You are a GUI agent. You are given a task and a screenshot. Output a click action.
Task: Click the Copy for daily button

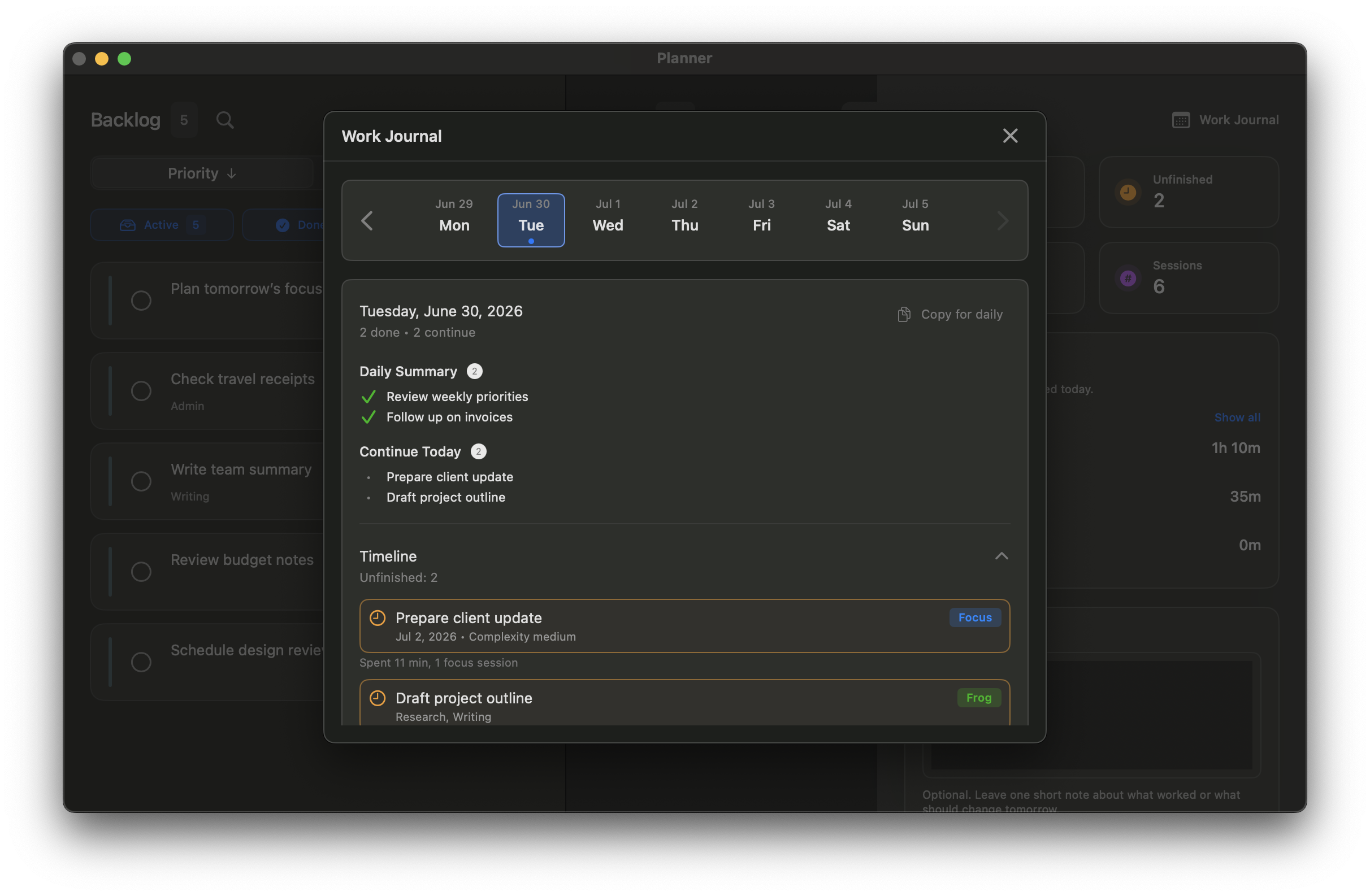[951, 314]
